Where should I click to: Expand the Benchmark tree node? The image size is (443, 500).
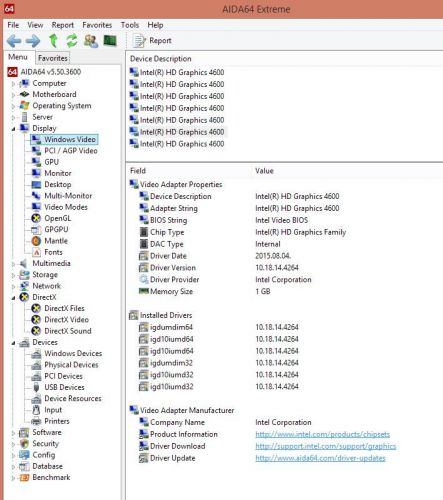tap(13, 478)
